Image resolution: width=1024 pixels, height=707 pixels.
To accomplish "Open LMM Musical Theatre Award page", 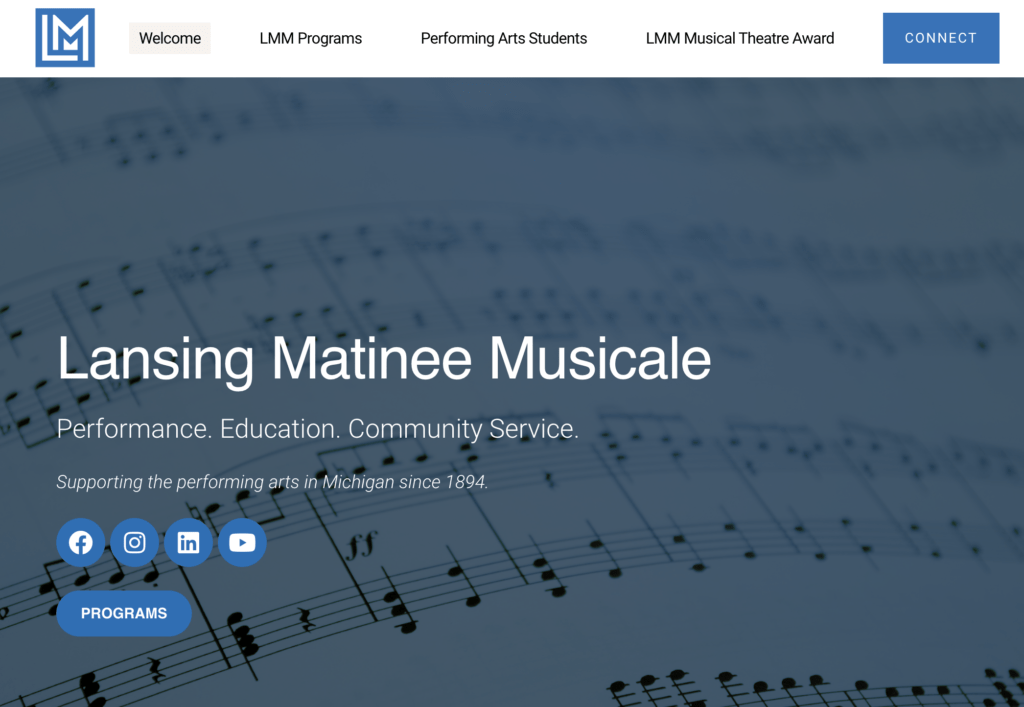I will click(740, 38).
